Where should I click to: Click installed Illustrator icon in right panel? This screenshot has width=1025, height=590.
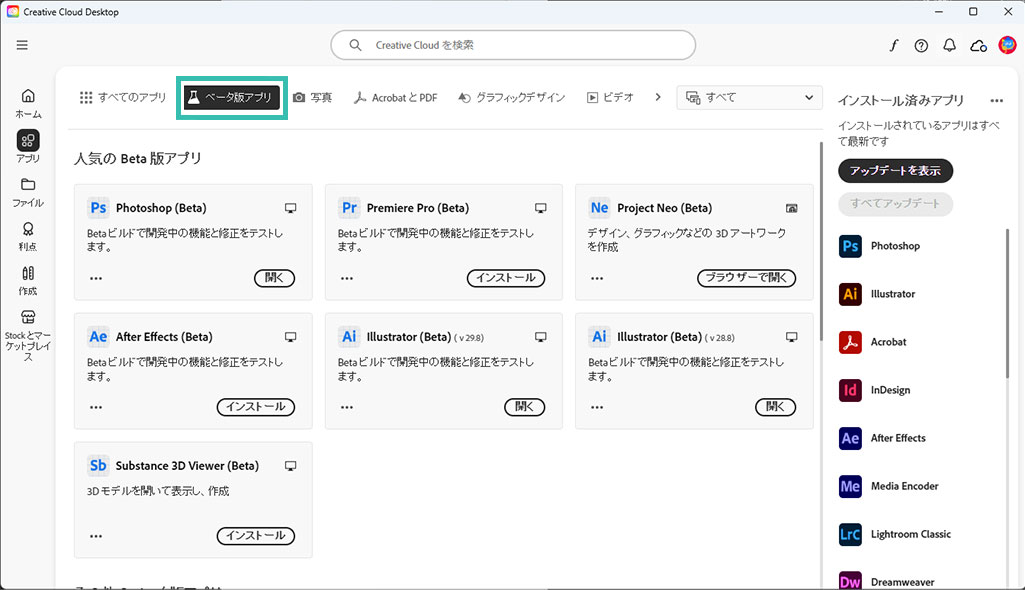pos(850,294)
